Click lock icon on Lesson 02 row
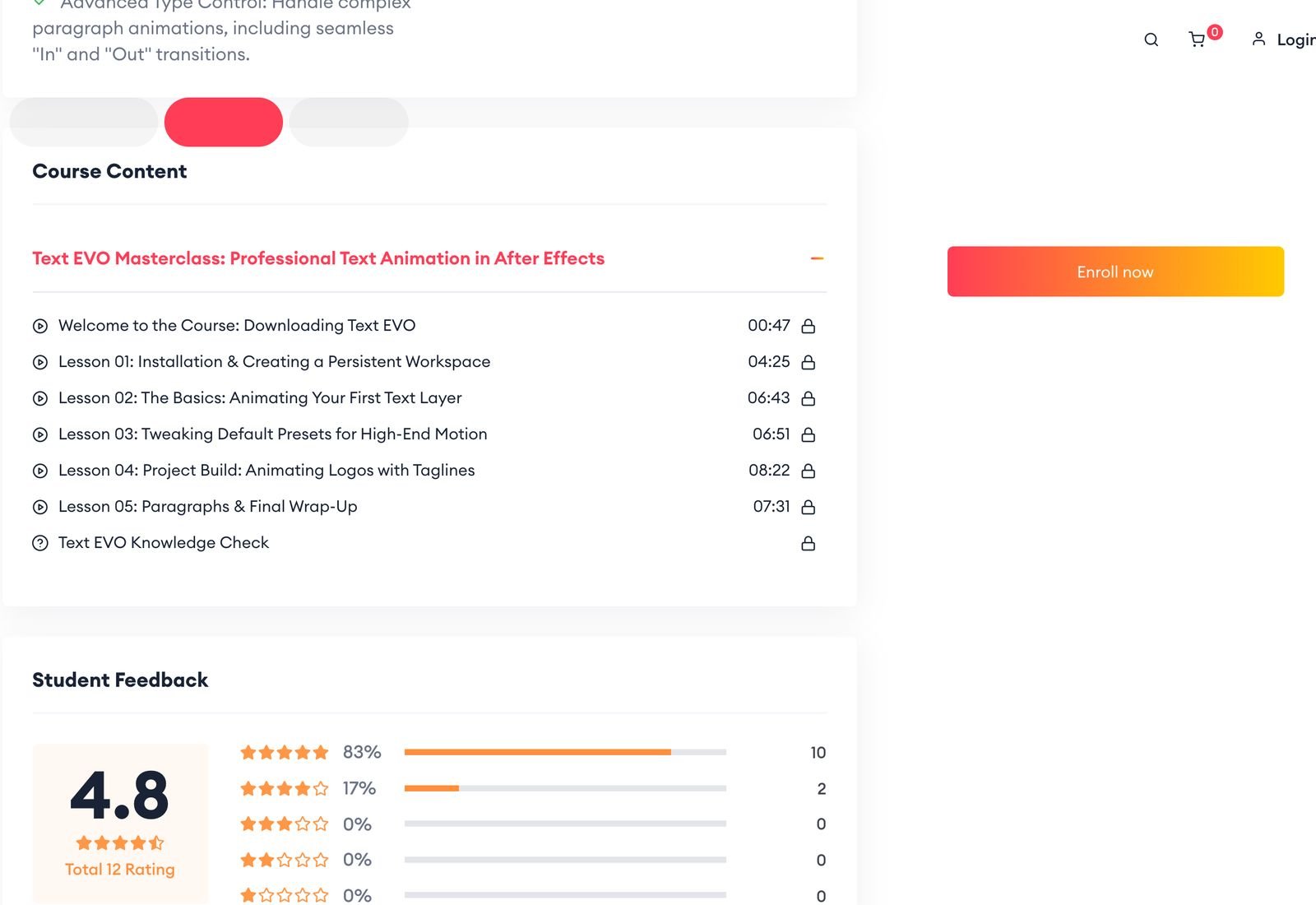 click(x=809, y=398)
